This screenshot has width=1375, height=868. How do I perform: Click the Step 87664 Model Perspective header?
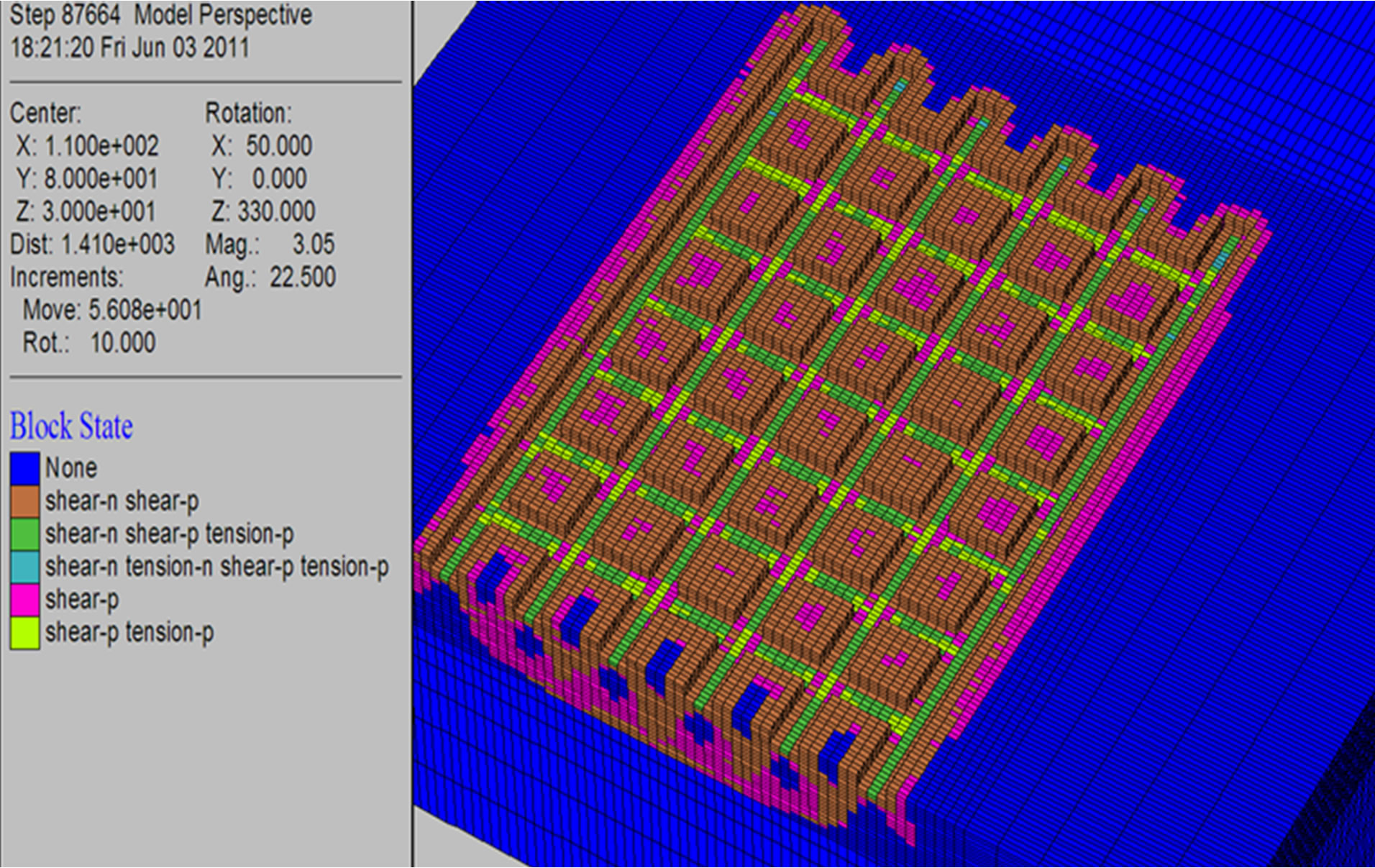161,15
